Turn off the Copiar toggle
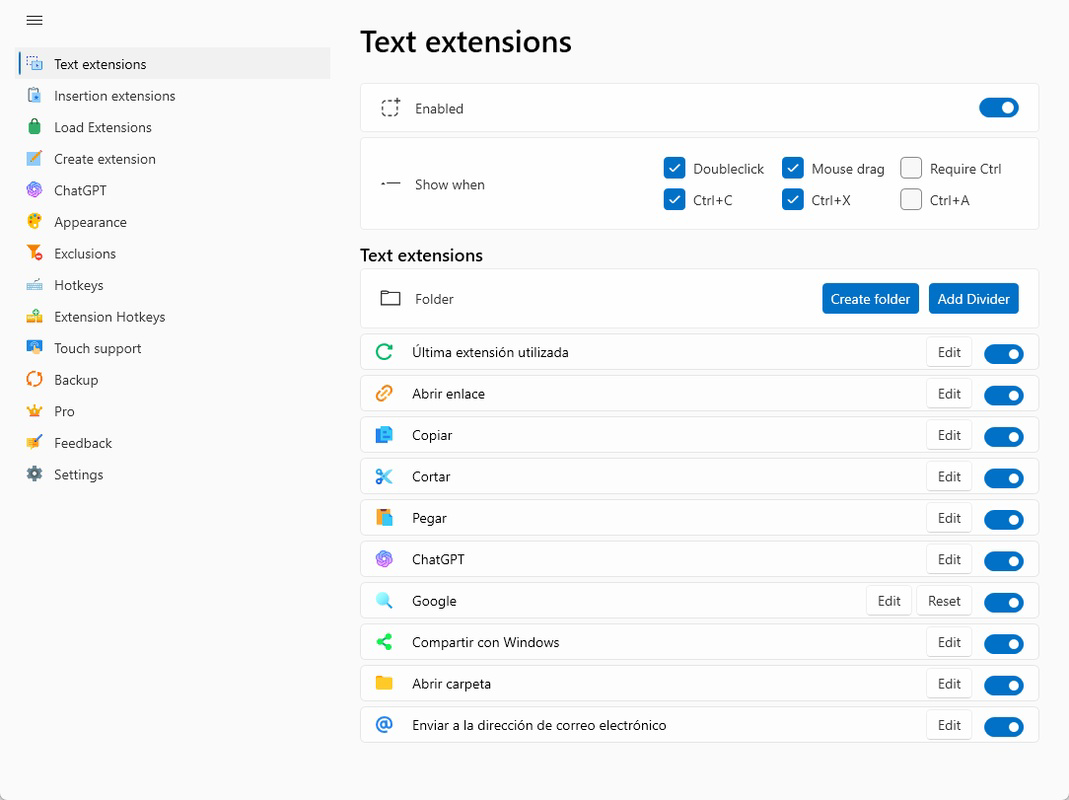1069x800 pixels. [1004, 436]
